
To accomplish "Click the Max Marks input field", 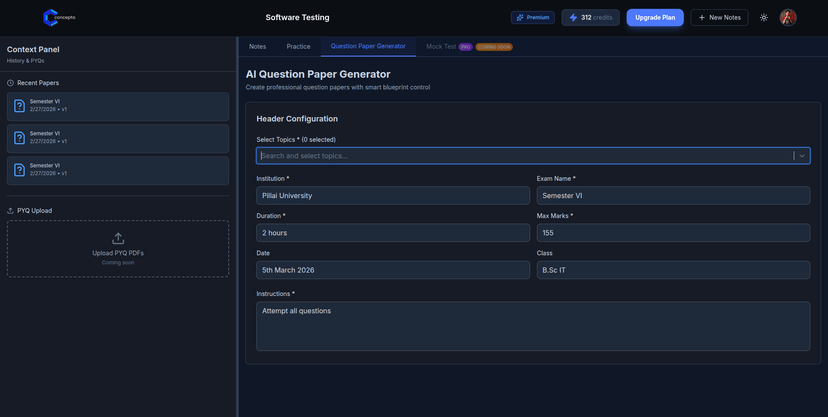I will 673,233.
